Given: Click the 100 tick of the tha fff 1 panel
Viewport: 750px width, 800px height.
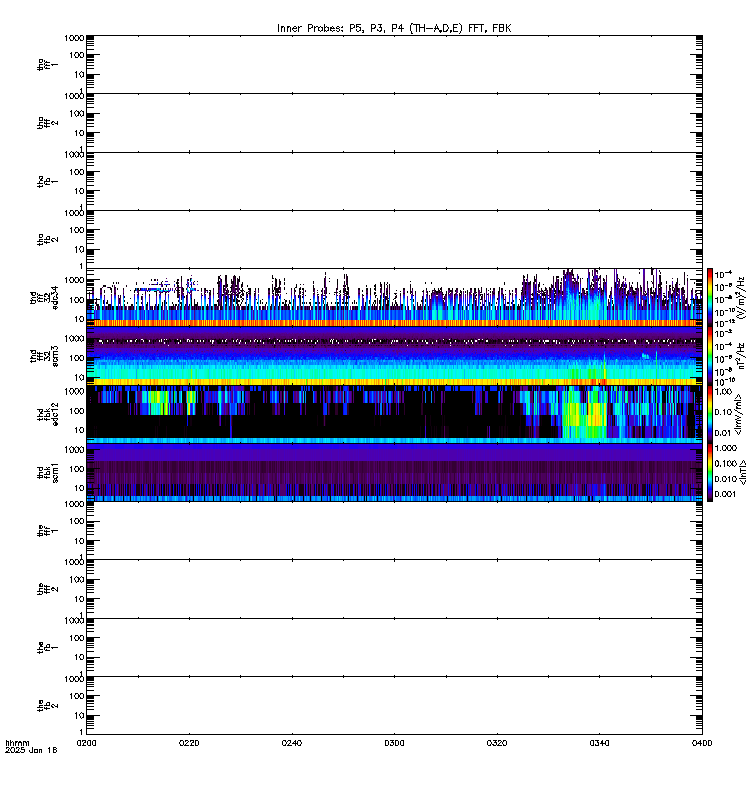Looking at the screenshot, I should [77, 55].
